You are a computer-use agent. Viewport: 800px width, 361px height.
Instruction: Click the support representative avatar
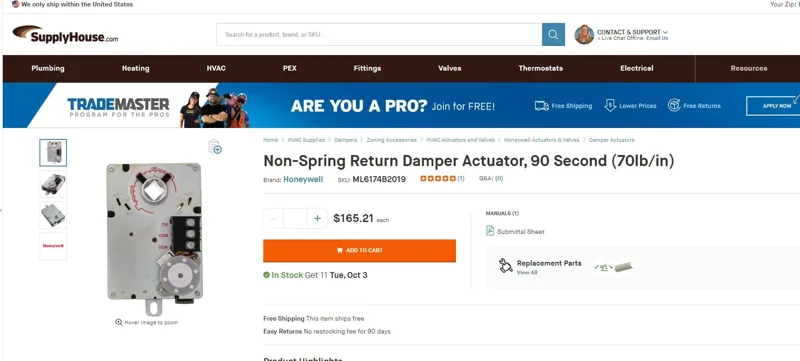coord(584,35)
